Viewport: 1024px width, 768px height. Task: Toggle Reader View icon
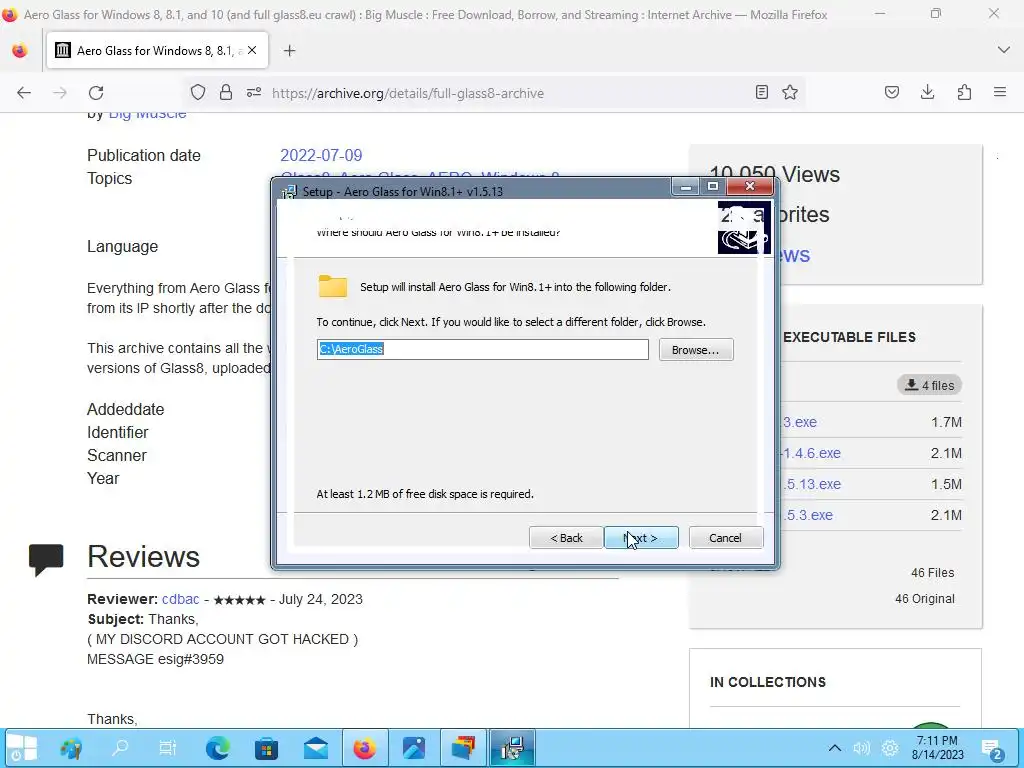pos(761,92)
